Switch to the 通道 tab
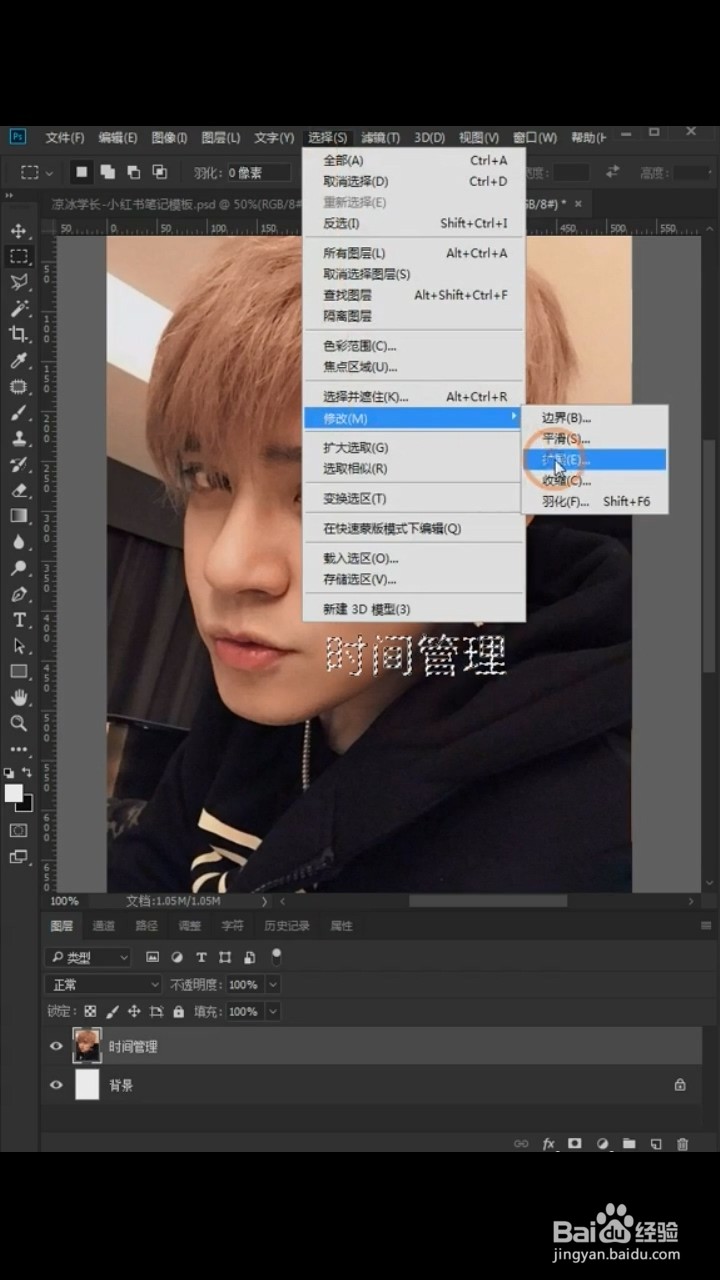720x1280 pixels. (x=103, y=926)
